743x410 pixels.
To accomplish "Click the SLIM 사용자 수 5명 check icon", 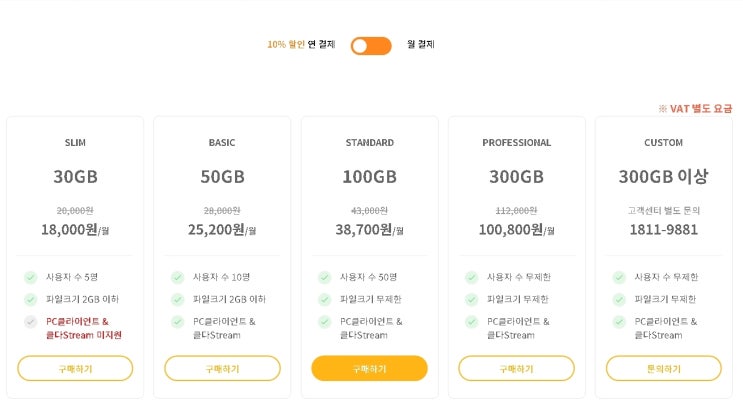I will [x=30, y=277].
